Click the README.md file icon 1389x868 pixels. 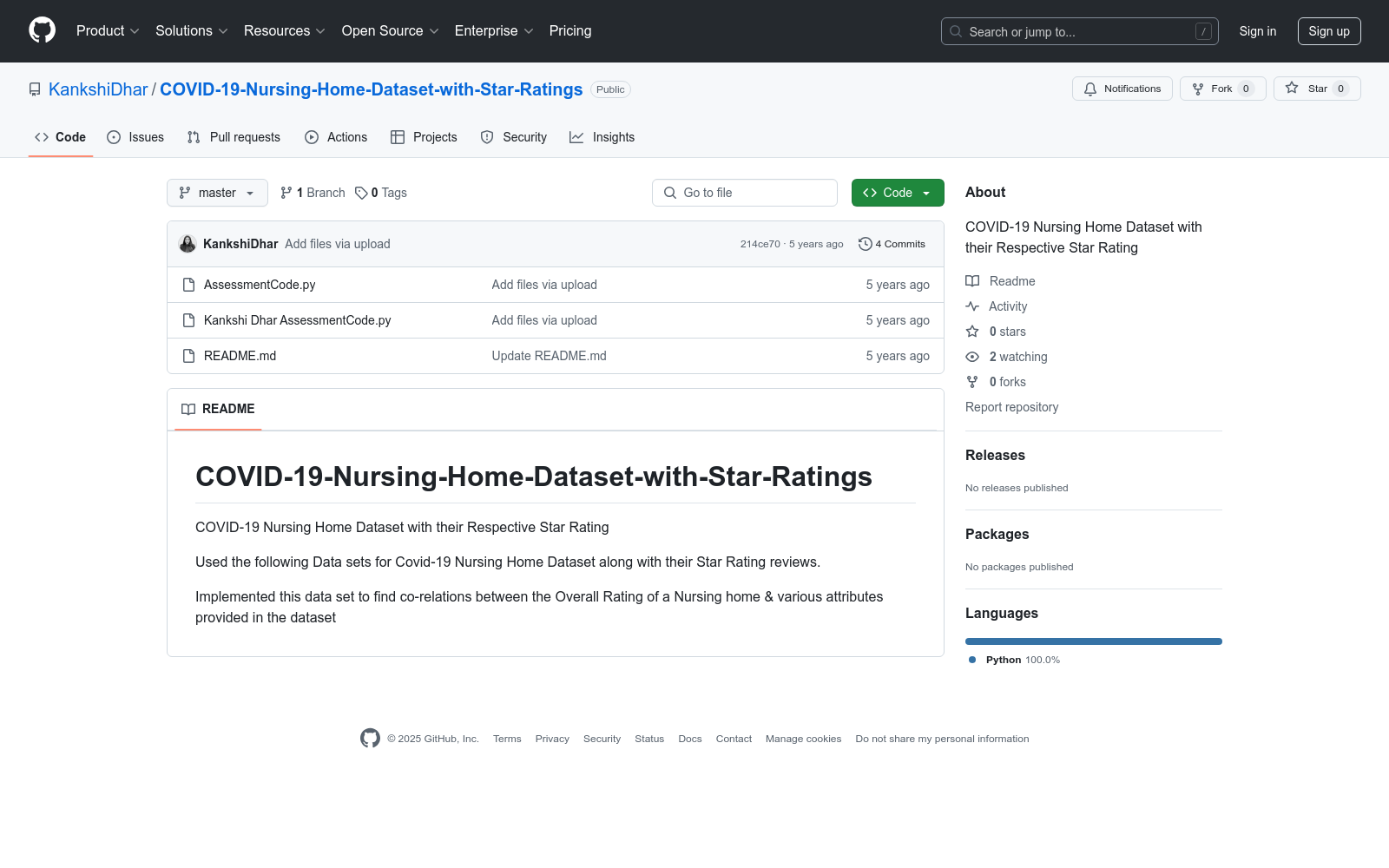pos(188,356)
